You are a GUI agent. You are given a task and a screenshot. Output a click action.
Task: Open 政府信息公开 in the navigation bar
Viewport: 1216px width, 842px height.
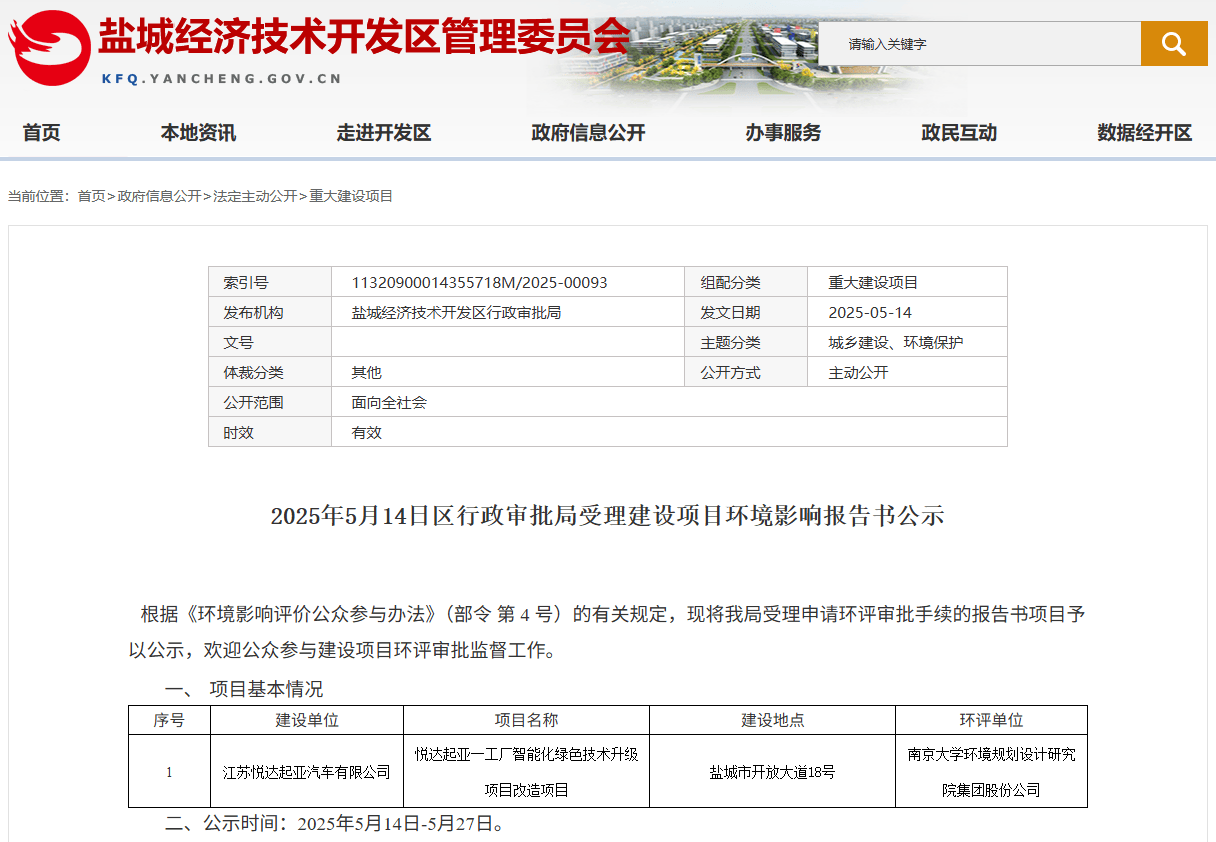pos(589,133)
